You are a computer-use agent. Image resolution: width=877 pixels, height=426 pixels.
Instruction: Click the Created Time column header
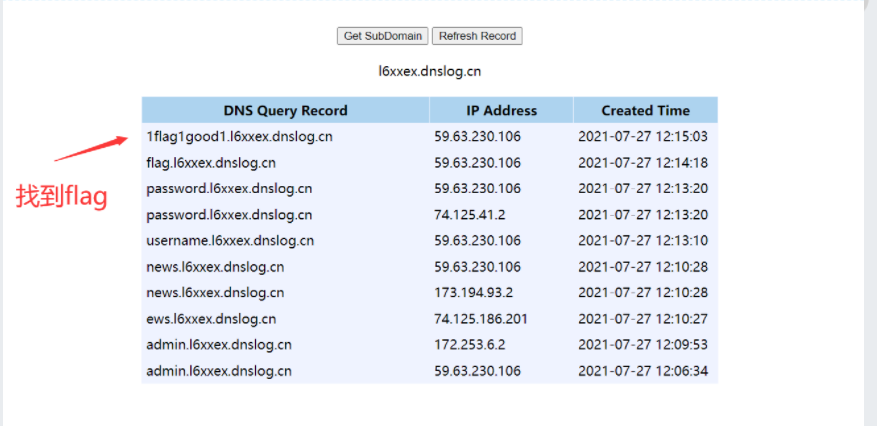(x=645, y=110)
